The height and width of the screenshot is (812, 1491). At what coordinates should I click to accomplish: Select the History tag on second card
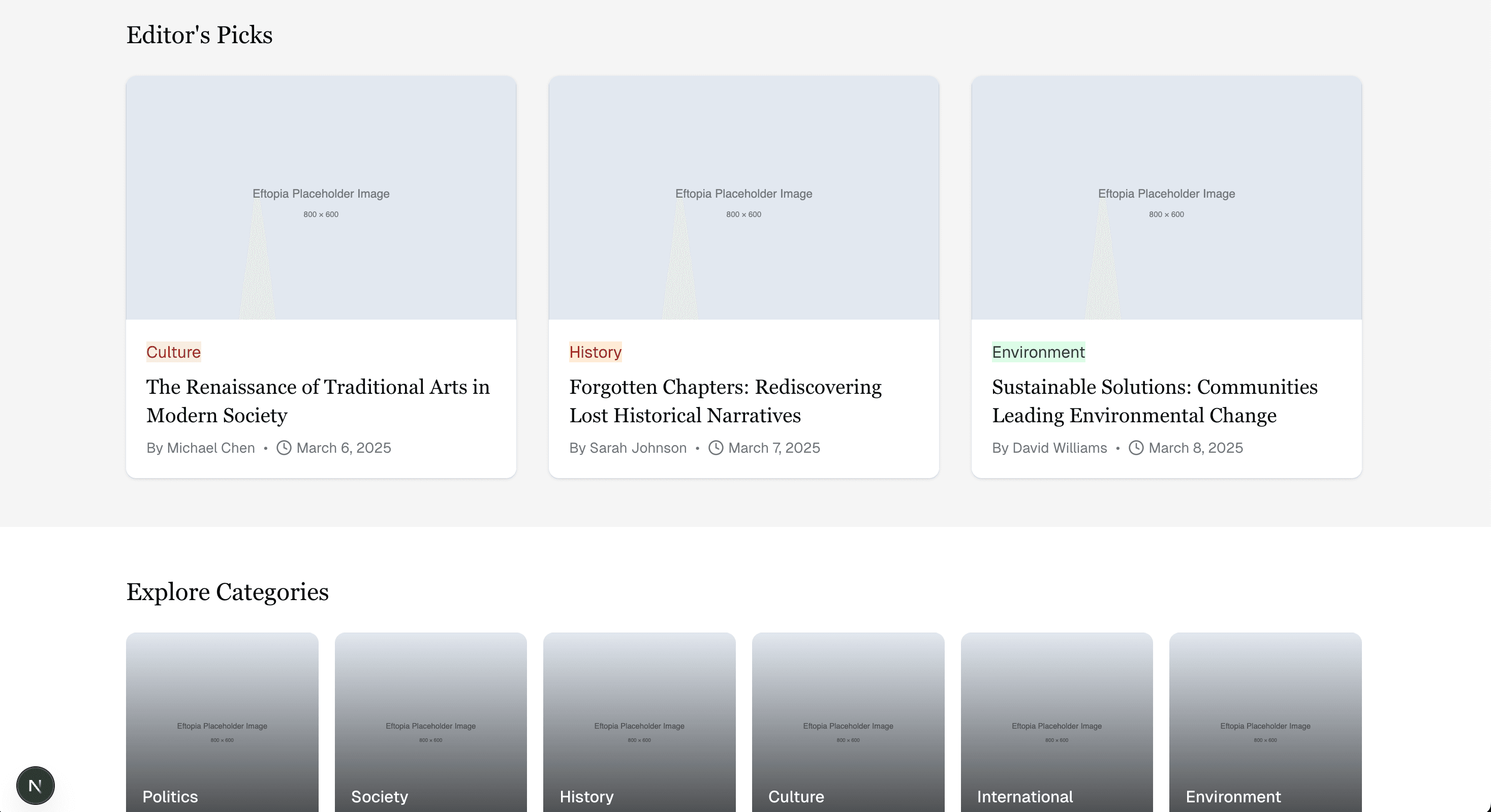point(595,352)
